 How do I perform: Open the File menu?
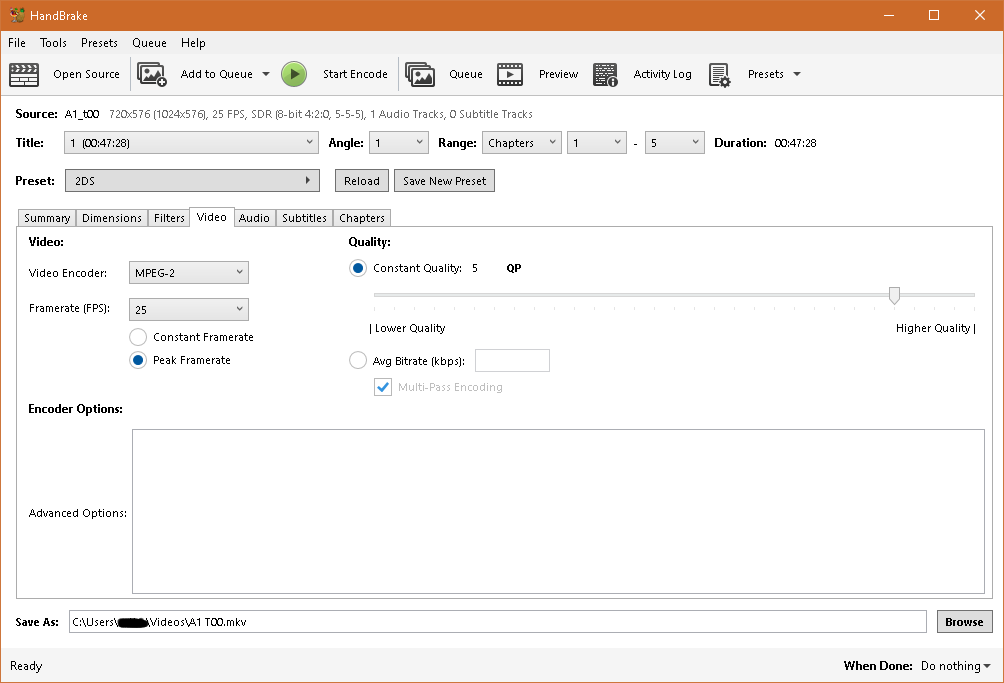(x=17, y=43)
